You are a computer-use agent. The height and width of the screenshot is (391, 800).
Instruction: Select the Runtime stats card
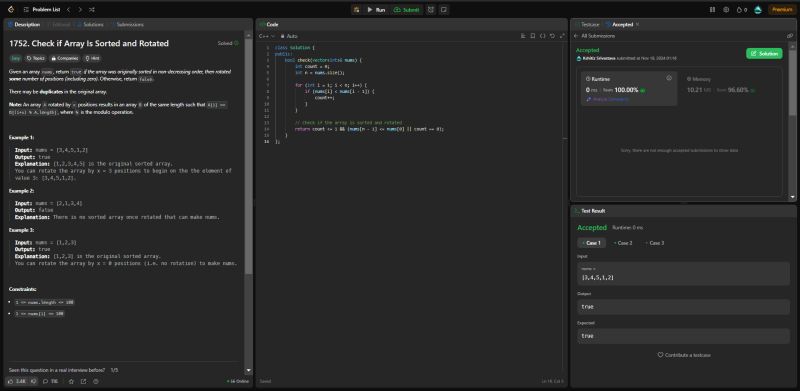[x=629, y=89]
